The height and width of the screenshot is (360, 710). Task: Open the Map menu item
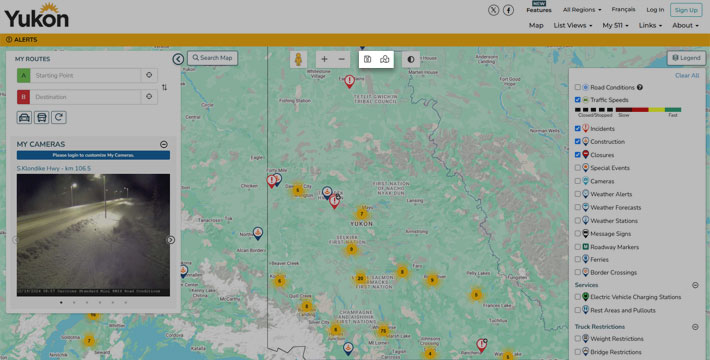pos(536,25)
